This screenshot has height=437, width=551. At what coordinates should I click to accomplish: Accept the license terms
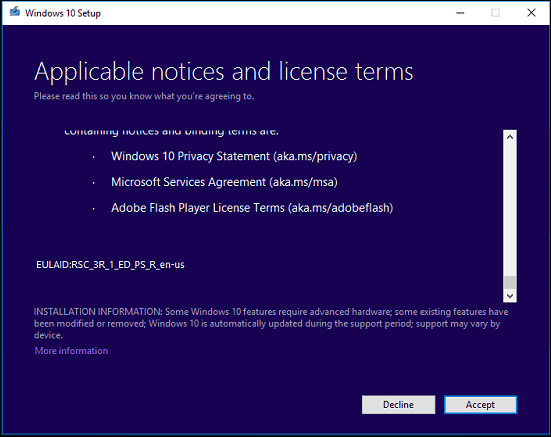click(x=480, y=405)
